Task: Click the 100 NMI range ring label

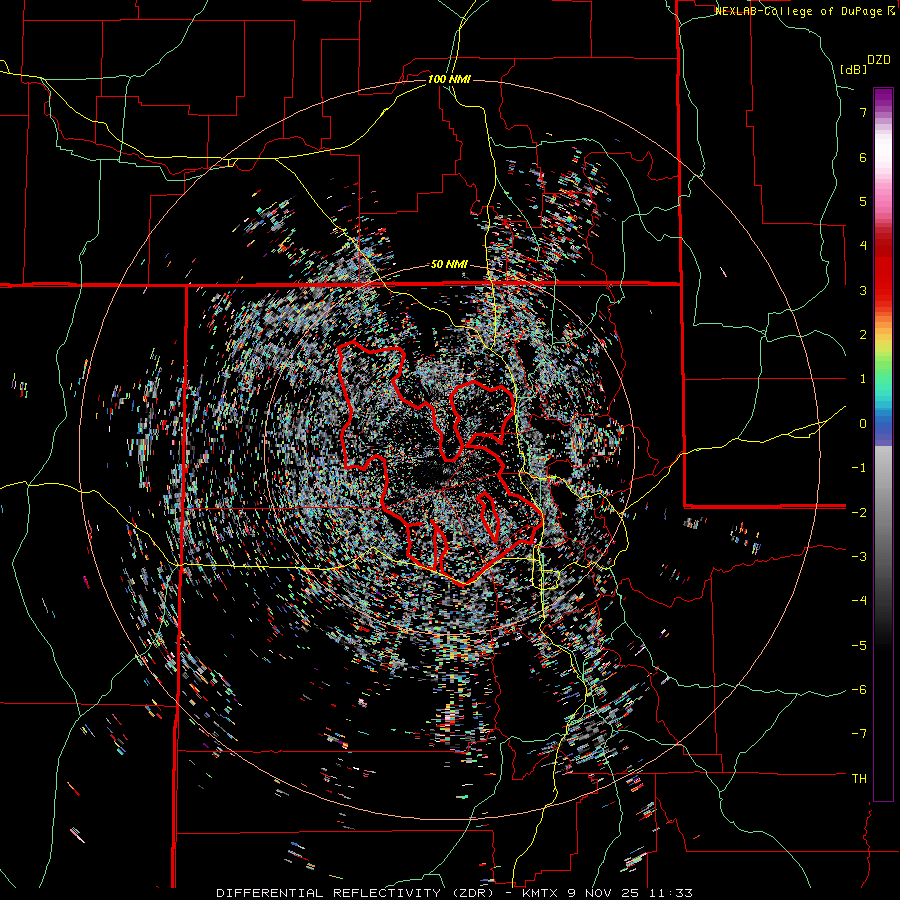Action: [x=449, y=79]
